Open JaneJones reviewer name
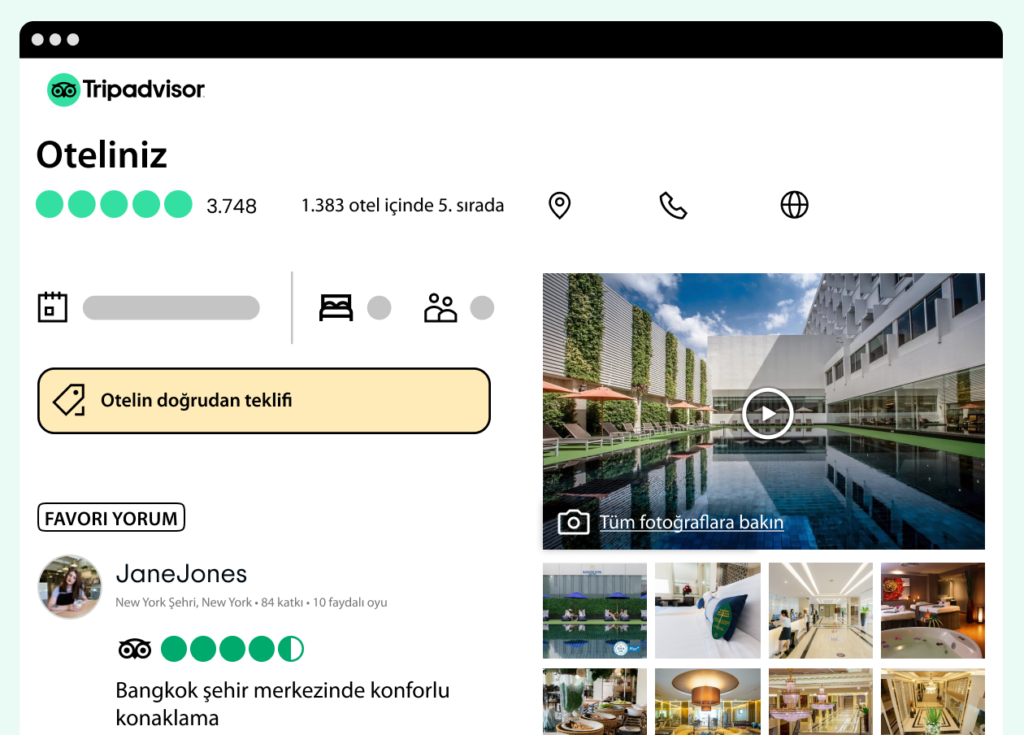 click(182, 574)
